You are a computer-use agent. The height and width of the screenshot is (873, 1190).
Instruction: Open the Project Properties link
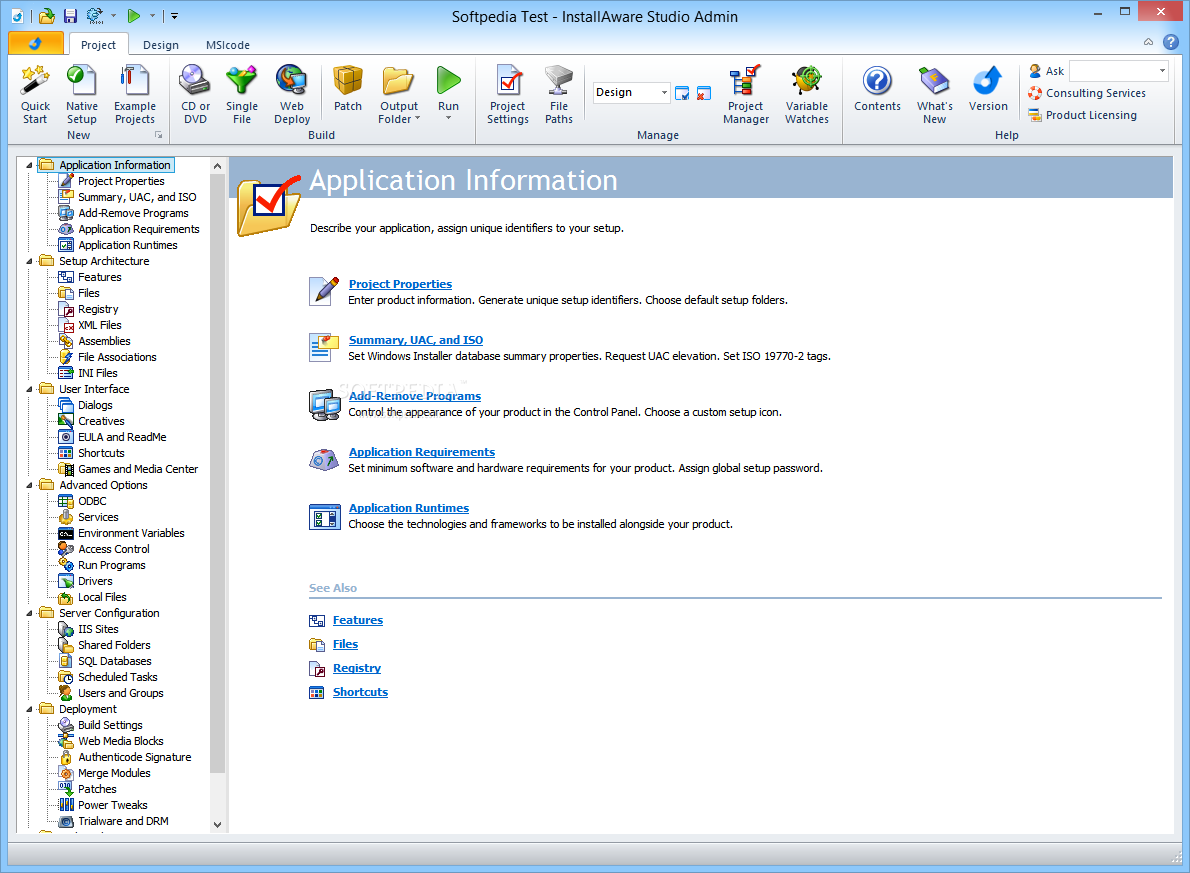pos(400,284)
